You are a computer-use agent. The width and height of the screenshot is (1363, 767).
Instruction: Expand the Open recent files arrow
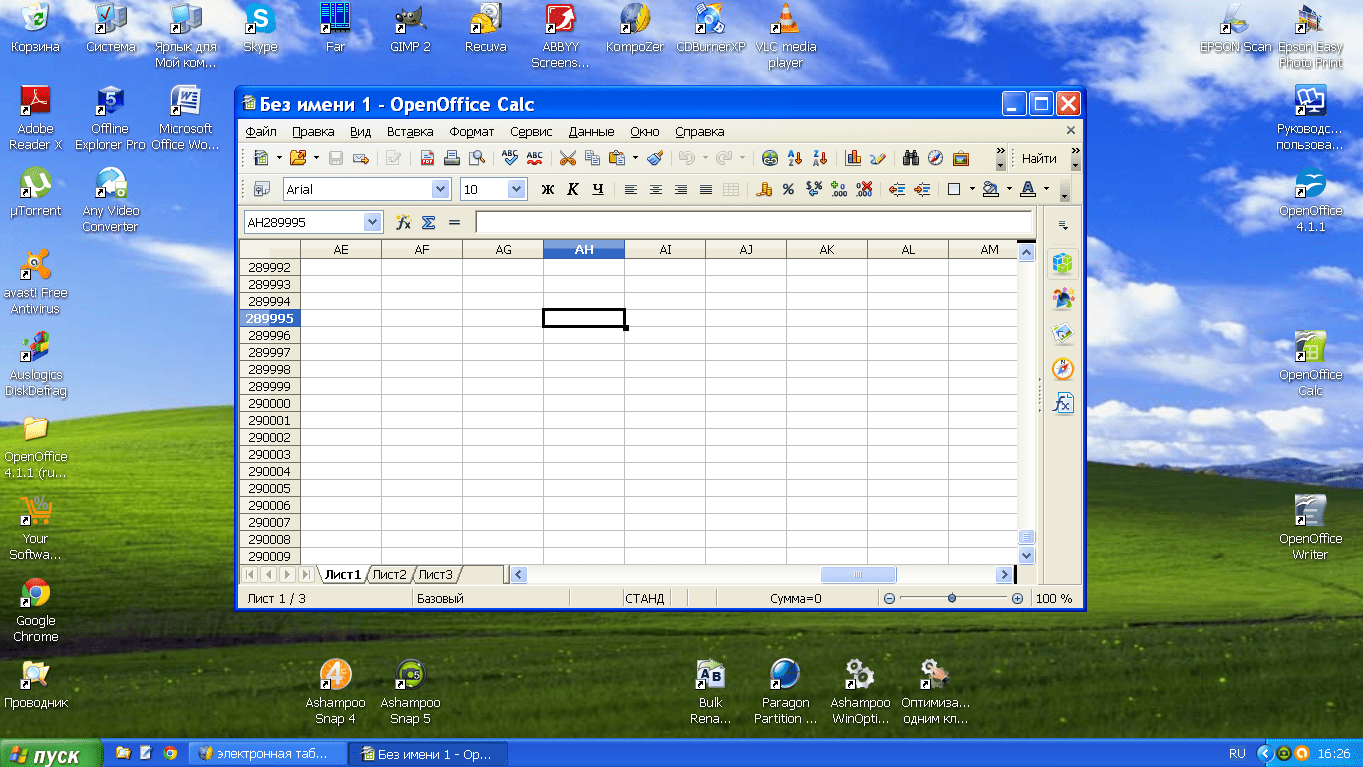(316, 158)
